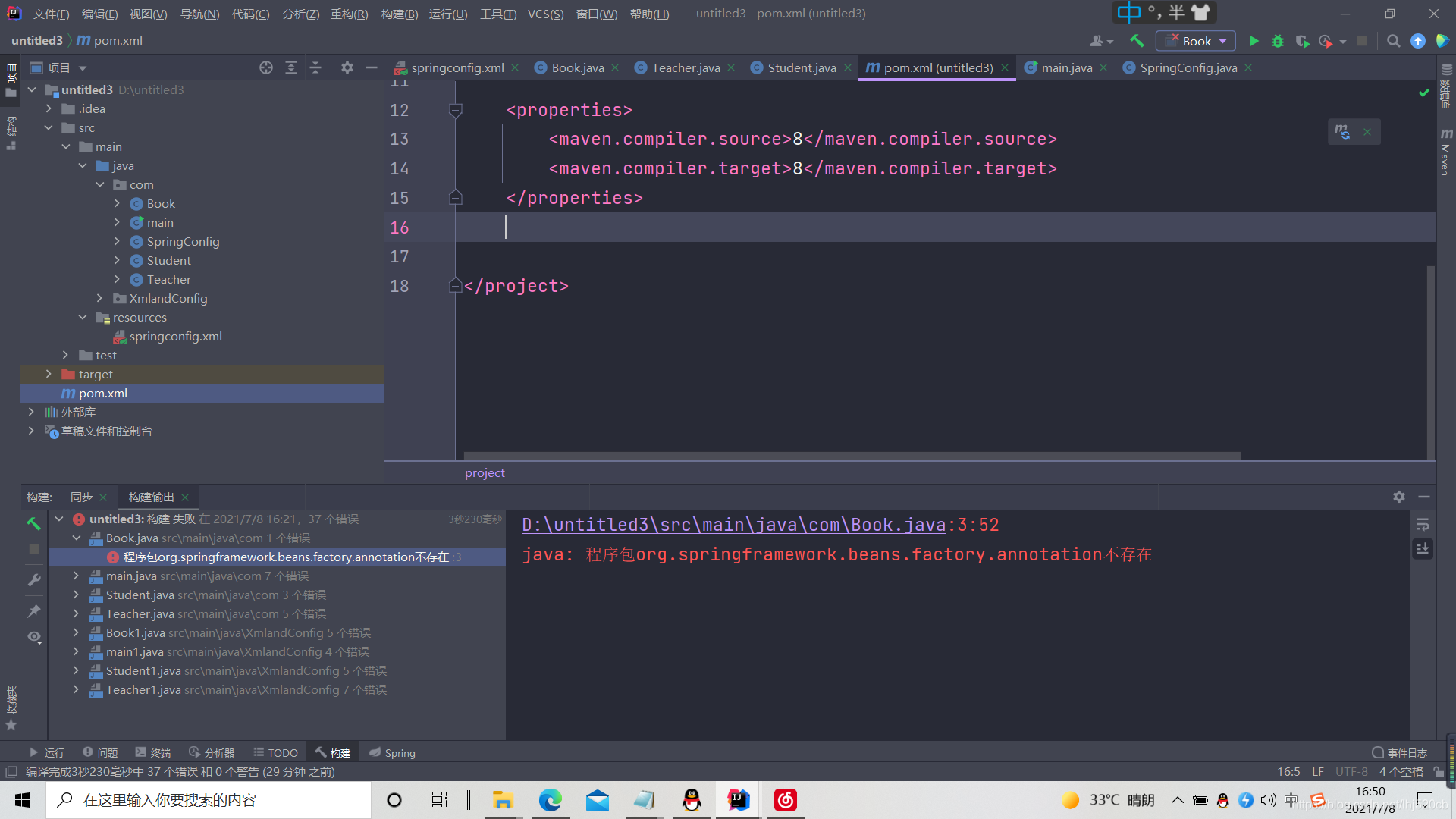1456x819 pixels.
Task: Run the Book configuration
Action: (1254, 41)
